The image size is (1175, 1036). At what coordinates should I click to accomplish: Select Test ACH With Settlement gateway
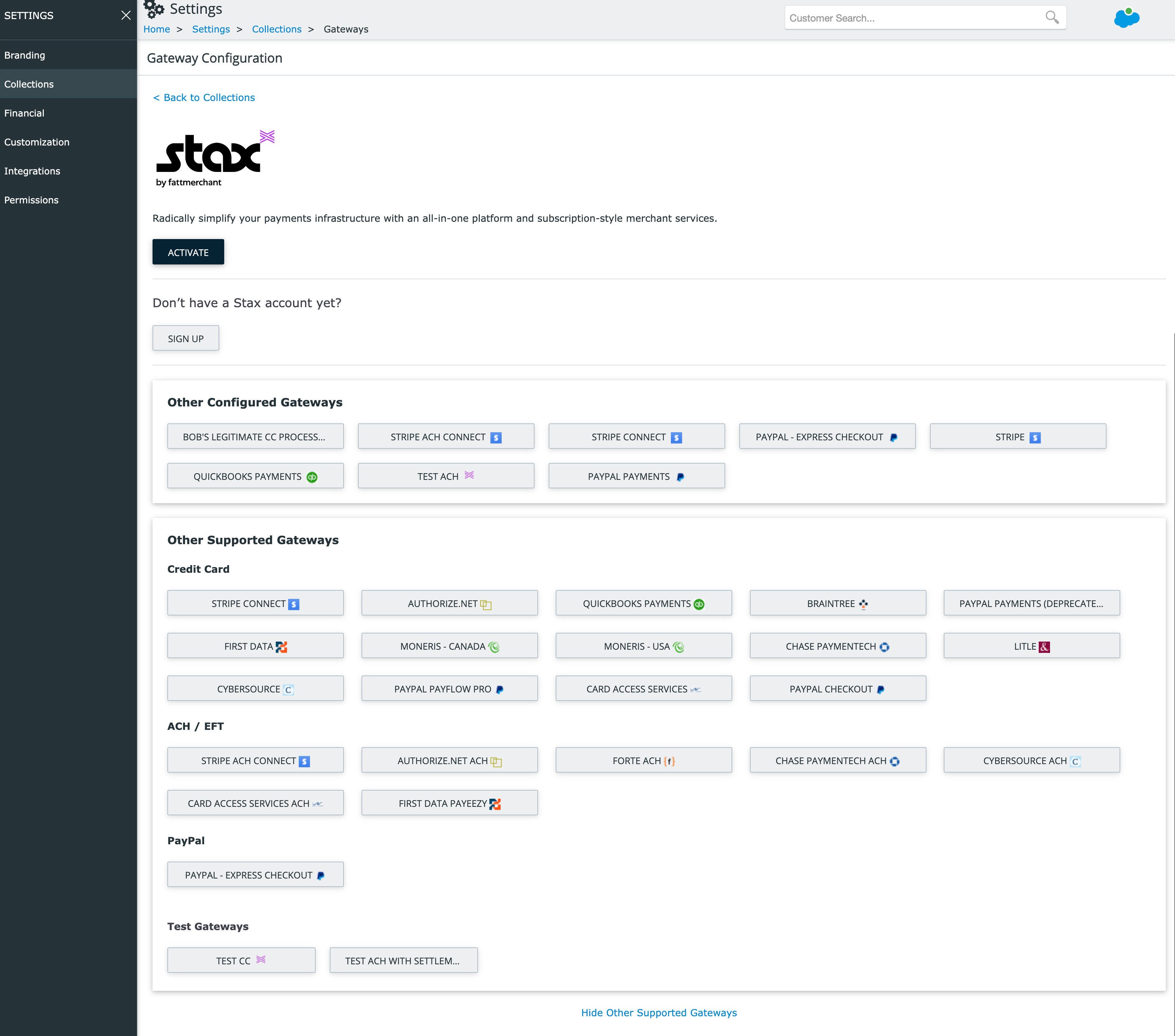404,961
